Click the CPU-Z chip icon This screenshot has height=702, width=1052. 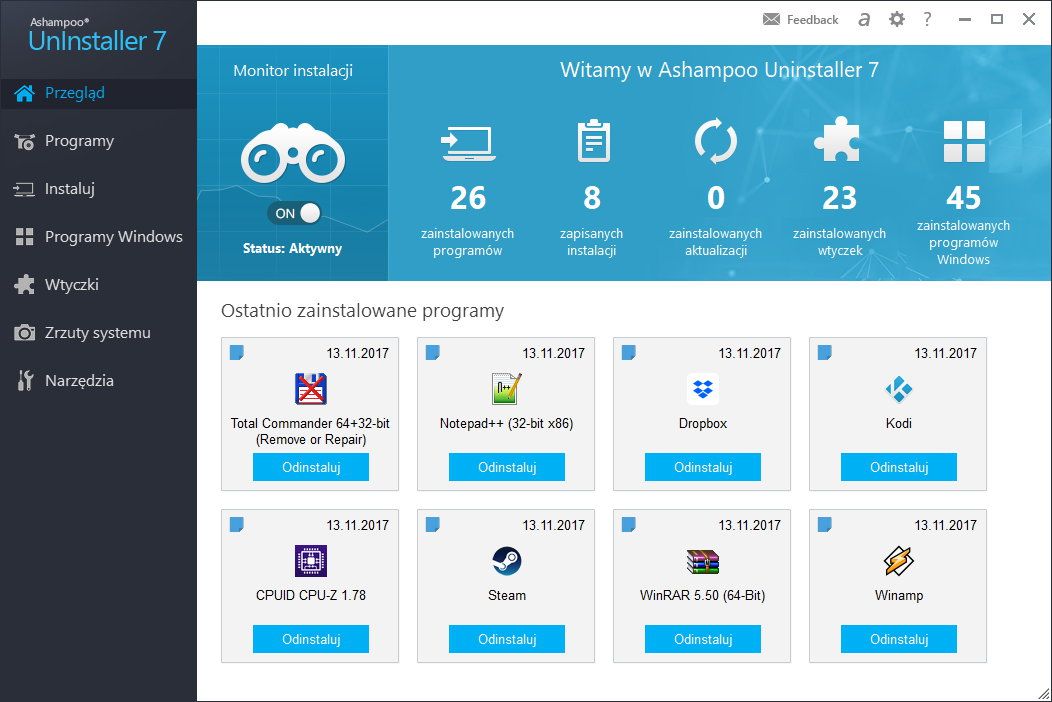pos(311,561)
